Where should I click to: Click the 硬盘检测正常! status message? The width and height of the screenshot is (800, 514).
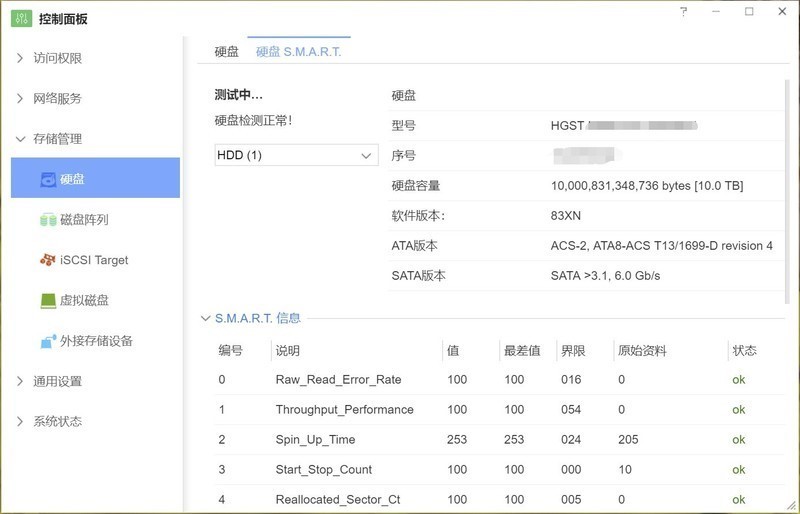(254, 121)
